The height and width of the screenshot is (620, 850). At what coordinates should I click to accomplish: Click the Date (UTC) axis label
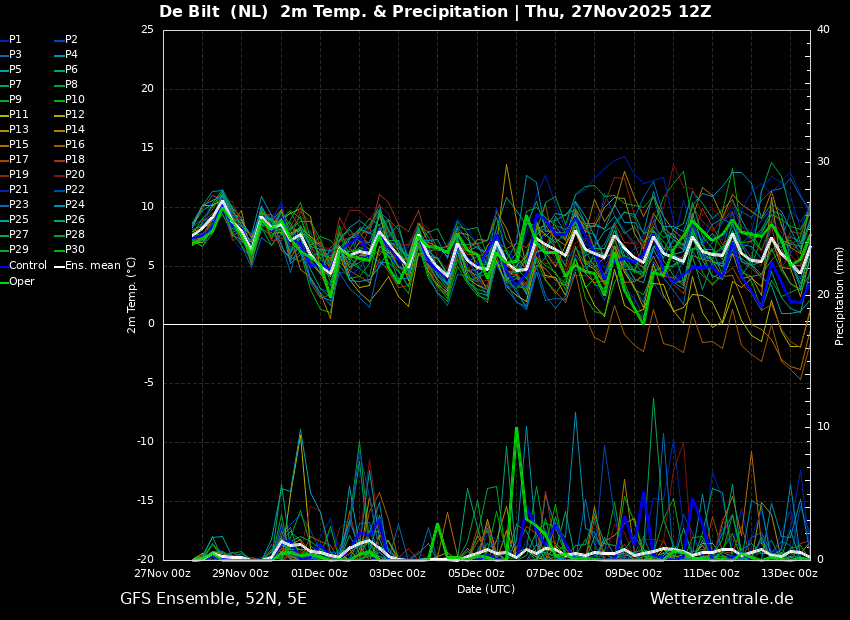pyautogui.click(x=486, y=589)
